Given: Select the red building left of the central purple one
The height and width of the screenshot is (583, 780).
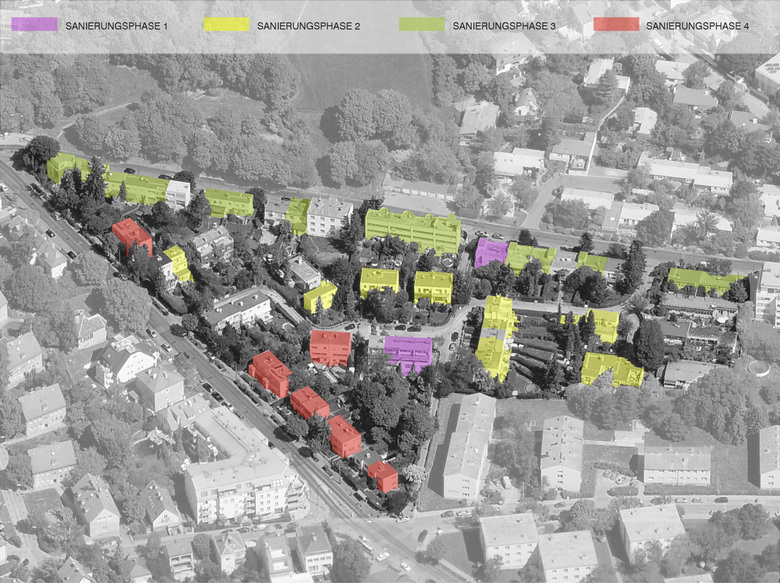Looking at the screenshot, I should tap(330, 347).
